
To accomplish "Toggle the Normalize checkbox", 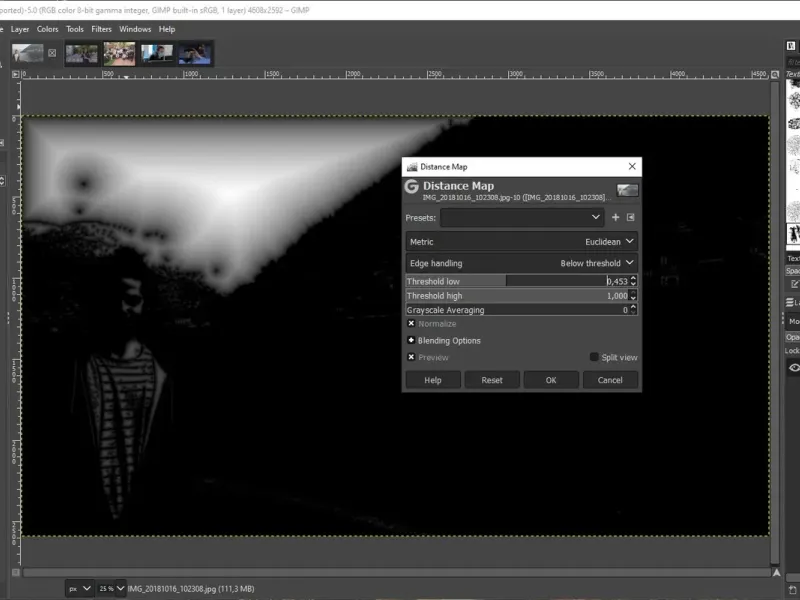I will pos(411,324).
